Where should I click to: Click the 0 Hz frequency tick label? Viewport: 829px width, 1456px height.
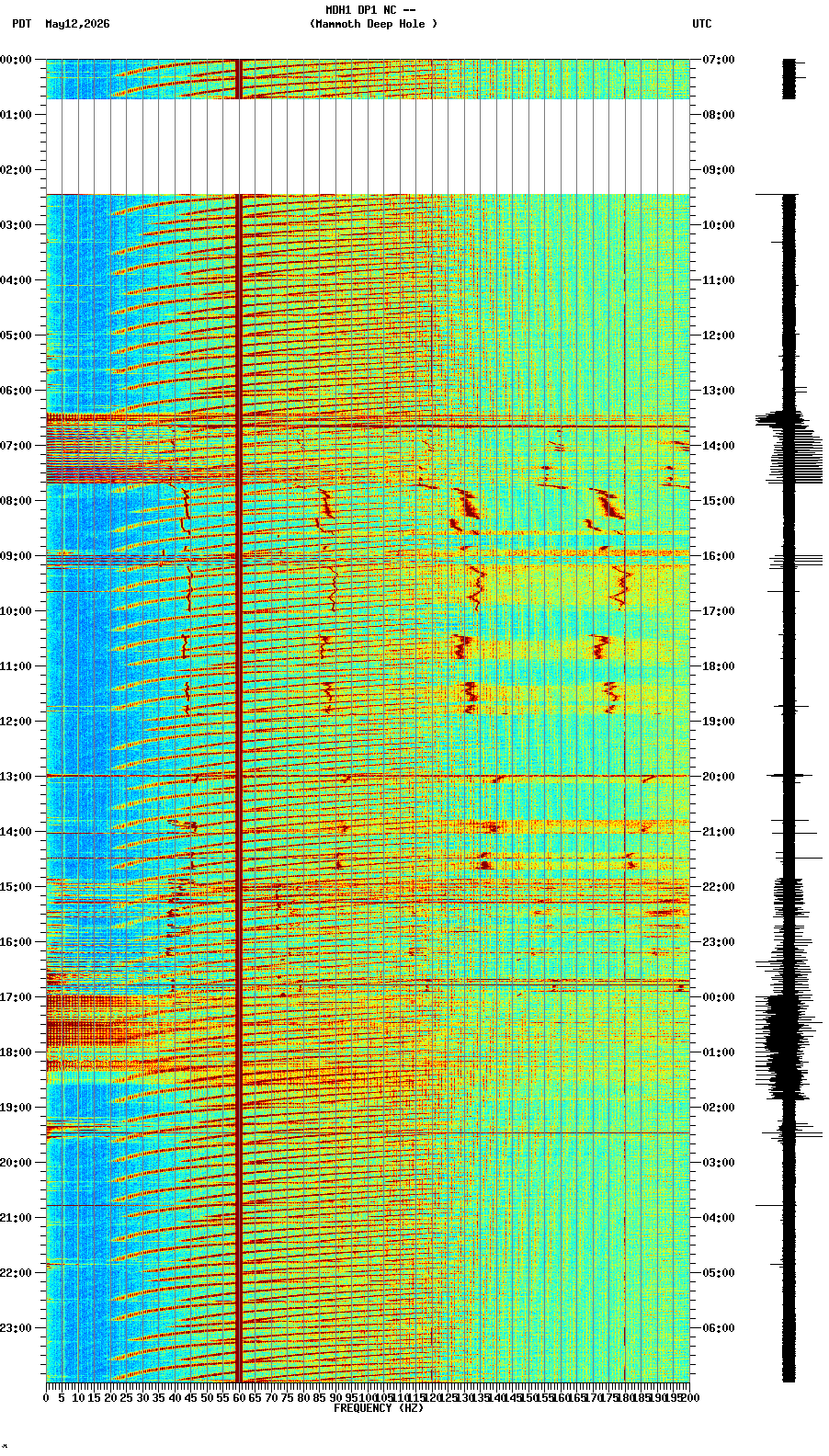(46, 1397)
